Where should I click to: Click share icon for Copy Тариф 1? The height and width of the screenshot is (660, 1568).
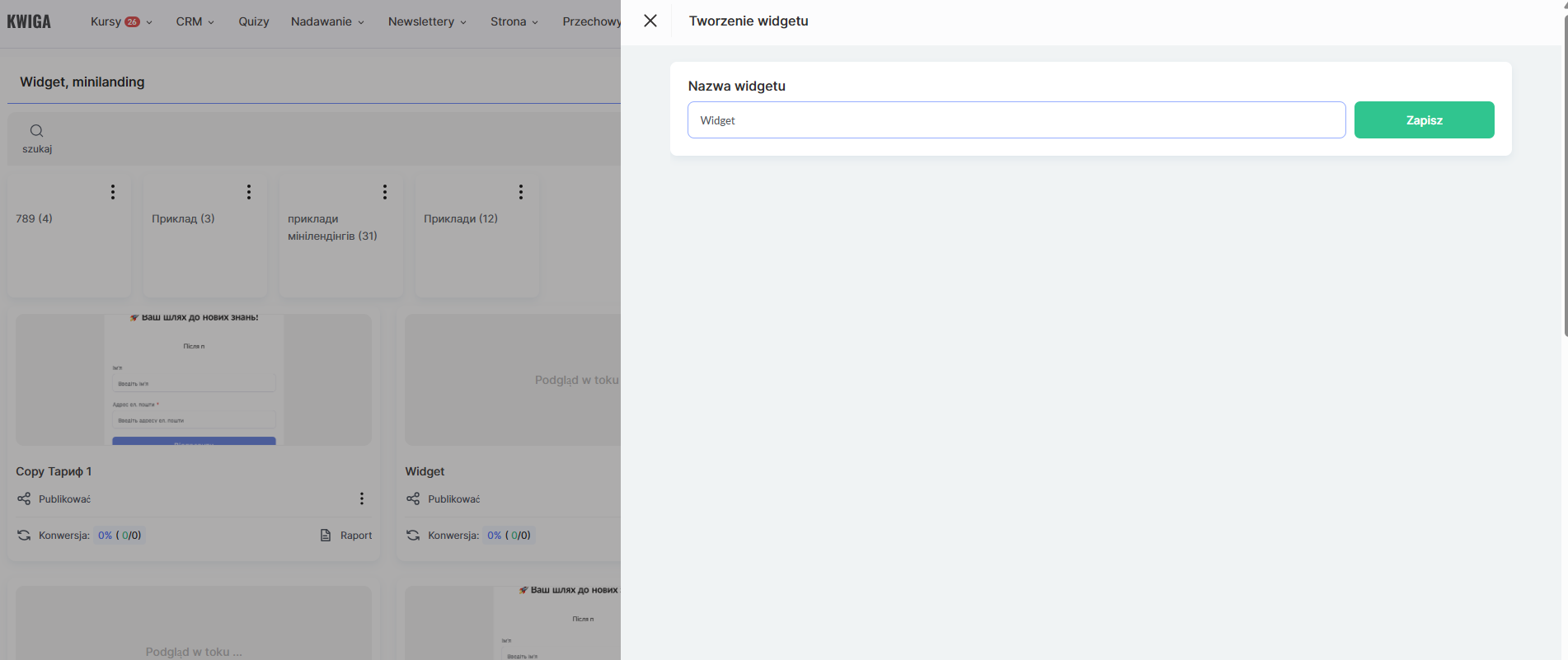point(24,499)
